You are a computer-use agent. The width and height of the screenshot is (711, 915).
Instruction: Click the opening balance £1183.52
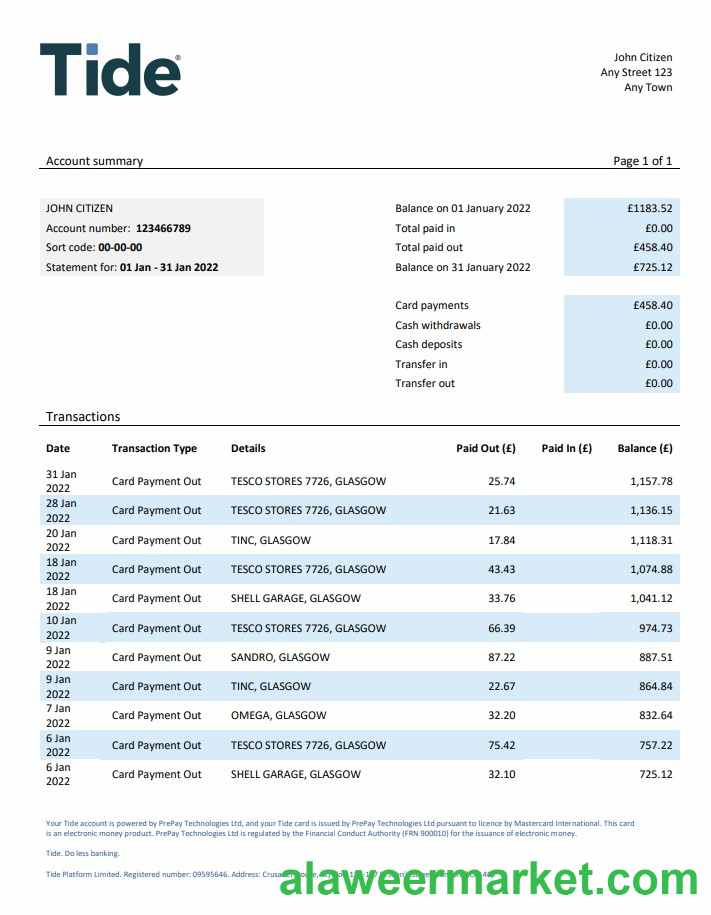[x=649, y=209]
